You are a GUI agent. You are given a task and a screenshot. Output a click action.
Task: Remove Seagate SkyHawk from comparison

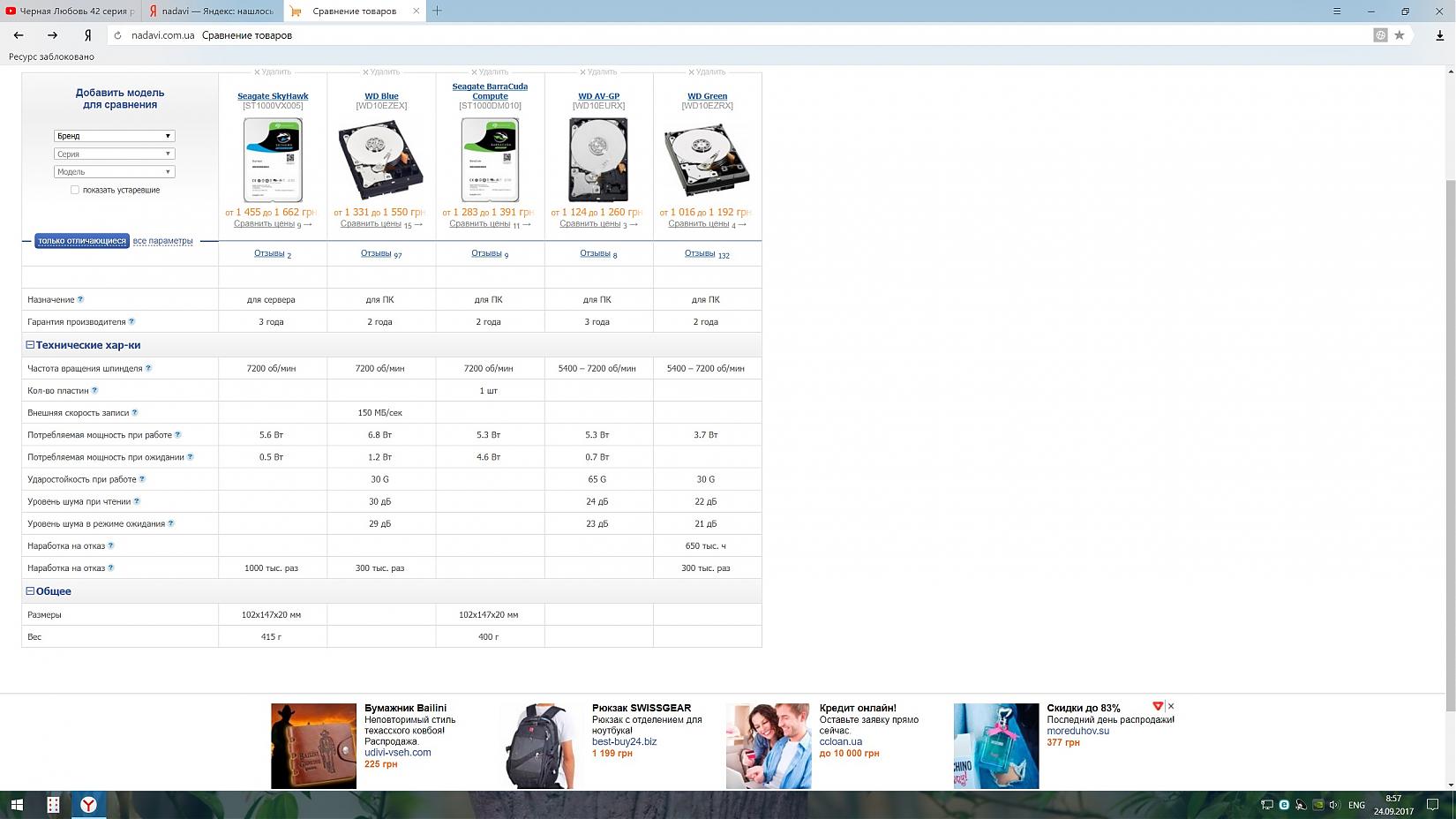click(x=273, y=72)
